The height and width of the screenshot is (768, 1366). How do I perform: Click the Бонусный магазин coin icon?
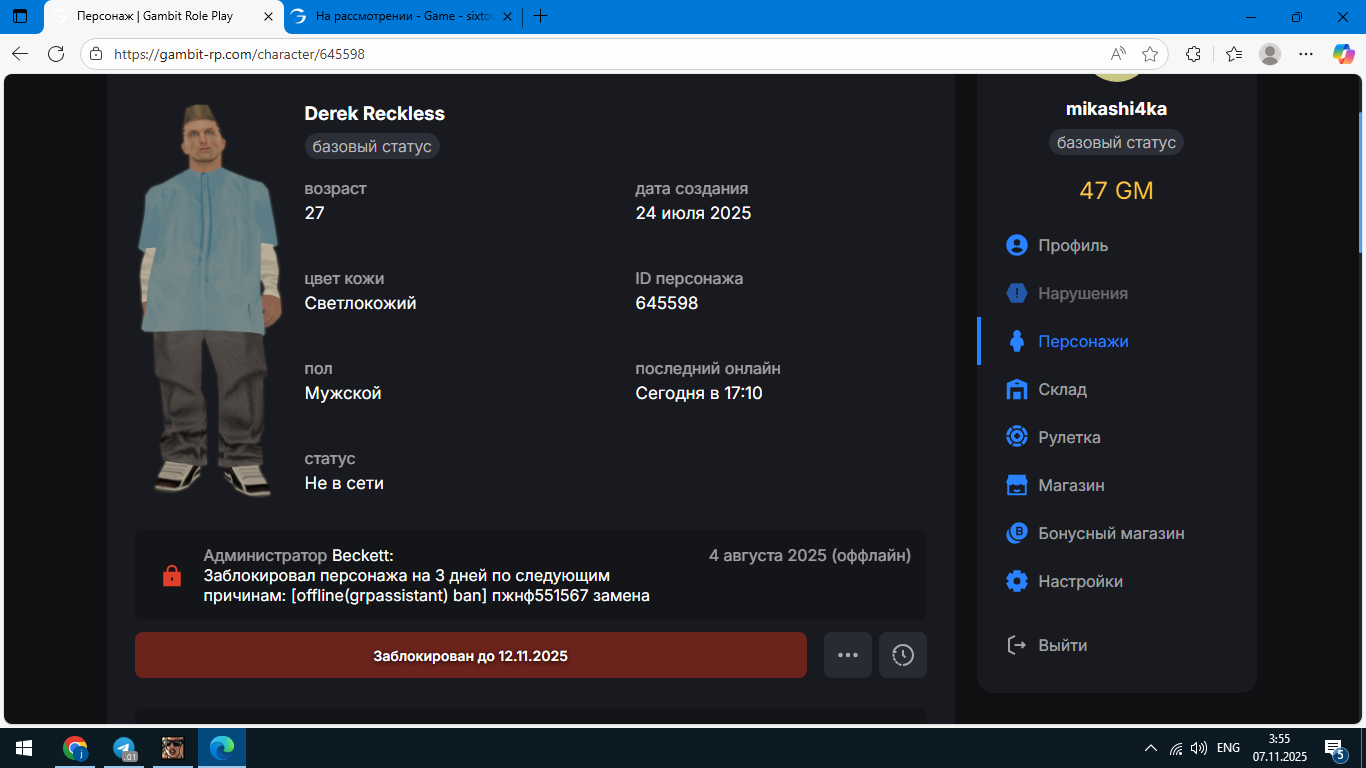tap(1017, 533)
